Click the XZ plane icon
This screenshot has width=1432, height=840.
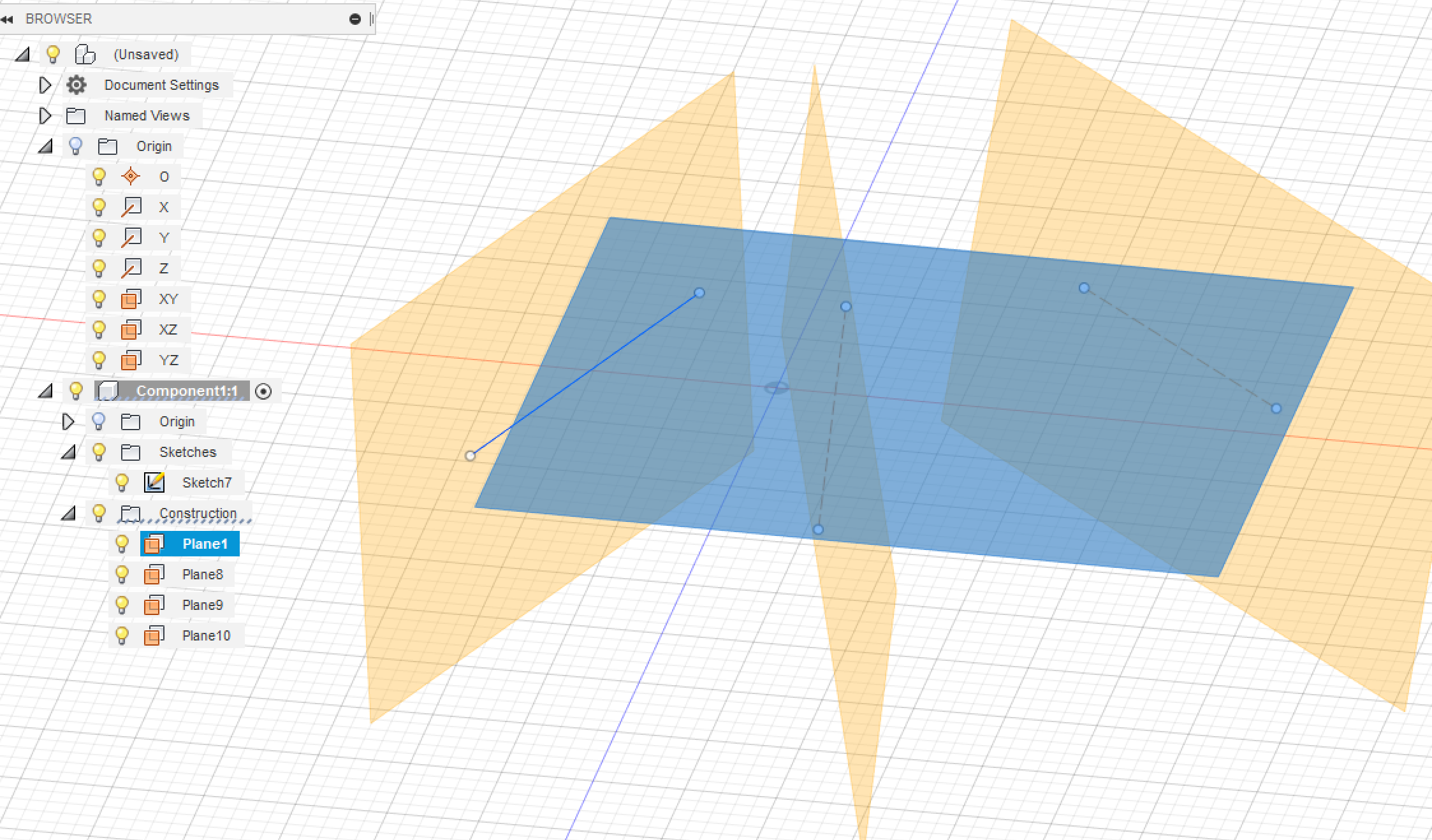click(131, 329)
